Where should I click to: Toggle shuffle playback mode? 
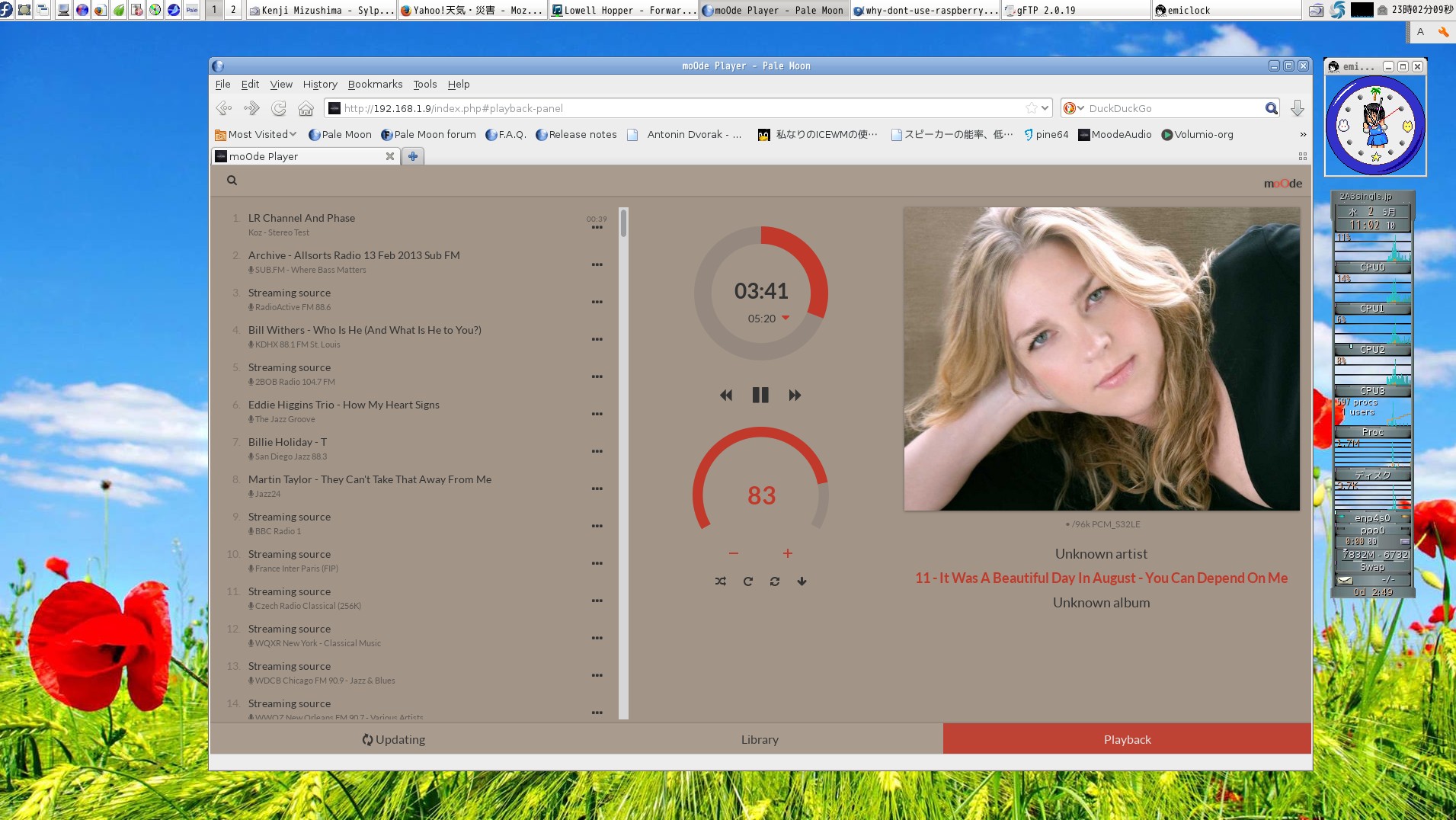click(x=720, y=581)
